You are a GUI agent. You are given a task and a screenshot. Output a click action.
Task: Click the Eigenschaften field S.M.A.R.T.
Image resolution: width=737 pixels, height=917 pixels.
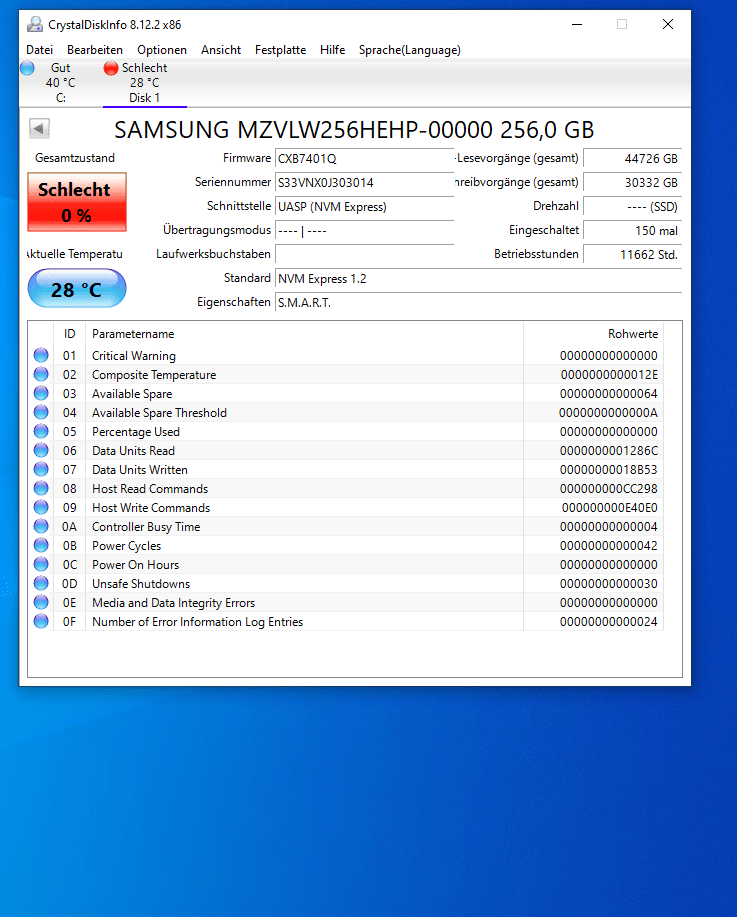pyautogui.click(x=478, y=302)
